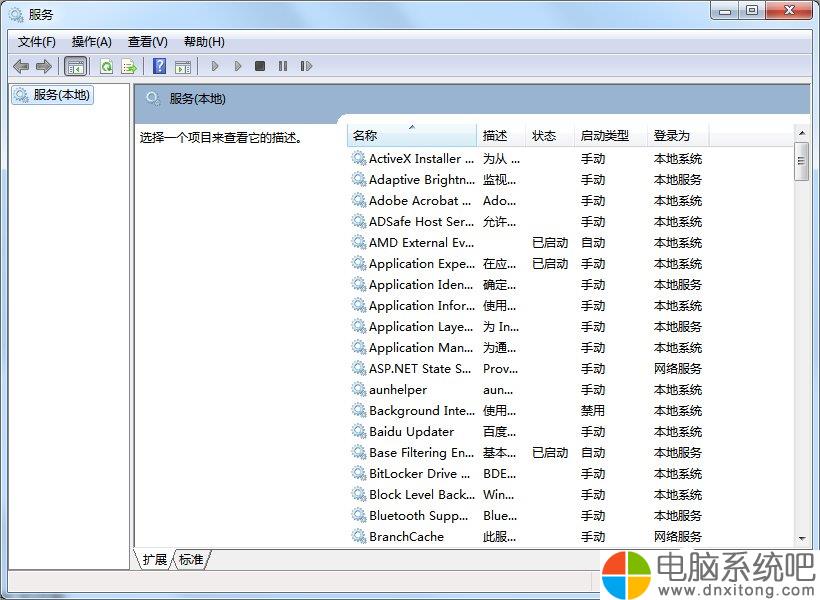Click the Pause Service toolbar icon

[283, 66]
